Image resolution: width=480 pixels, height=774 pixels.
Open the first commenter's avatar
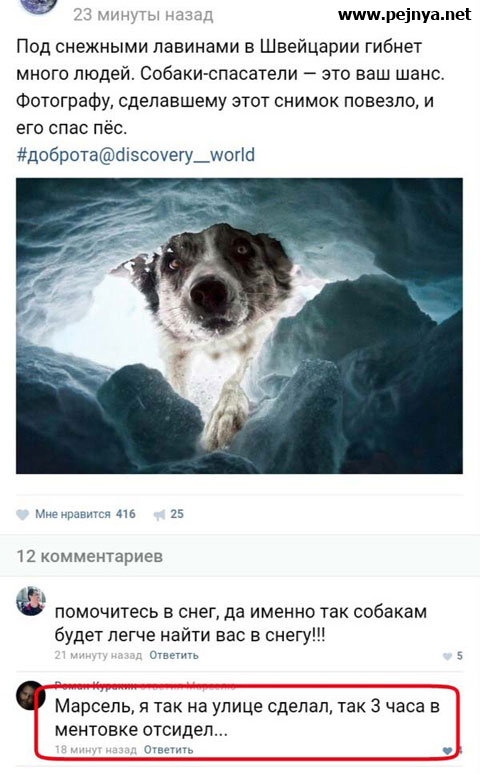31,601
